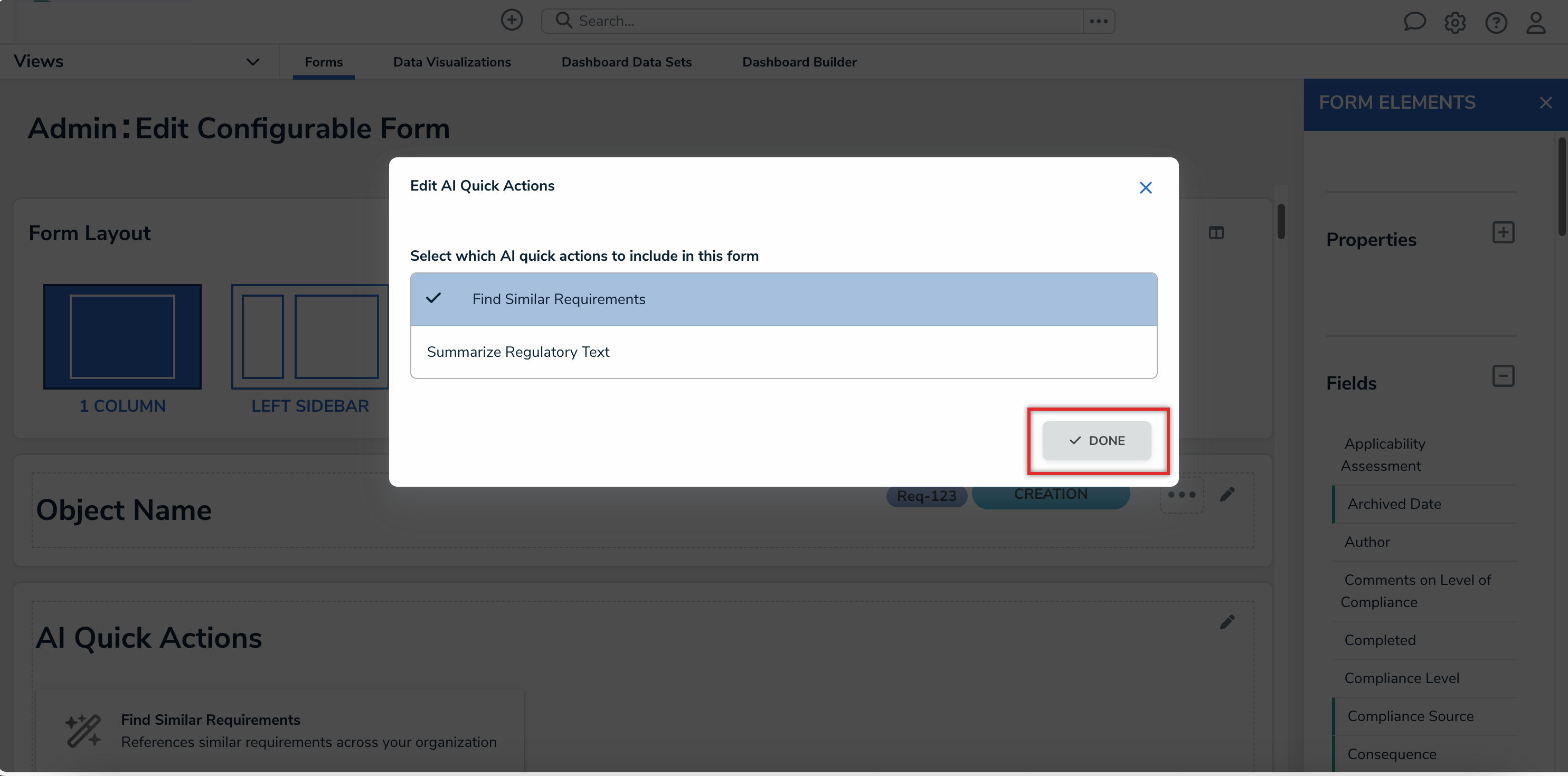Open the settings gear icon
Image resolution: width=1568 pixels, height=776 pixels.
point(1455,23)
